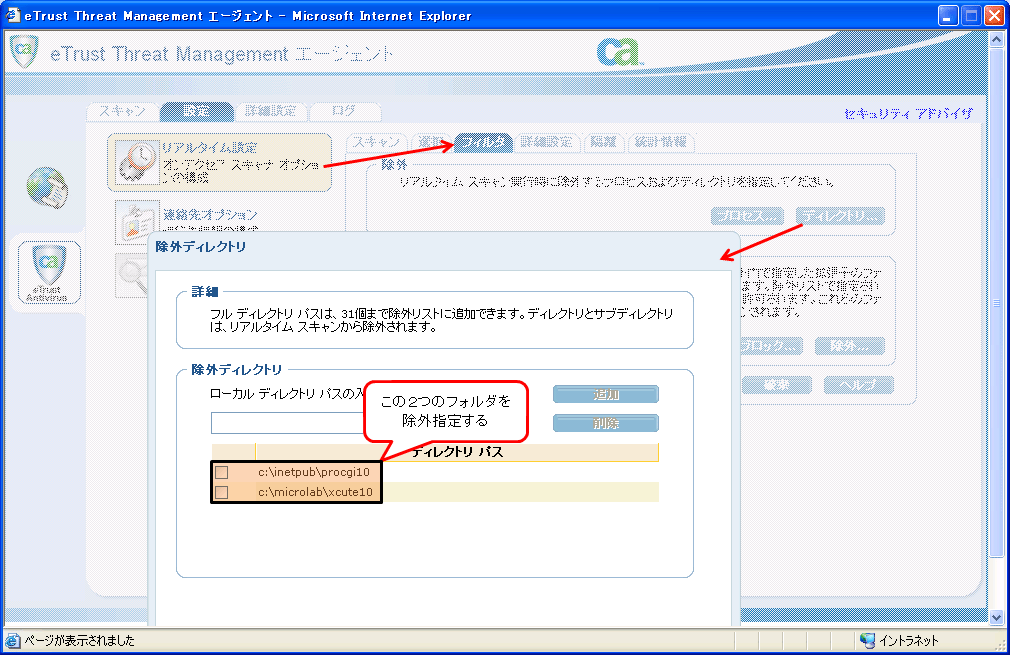Open the セキュリティ アドバイザ link
The image size is (1010, 655).
coord(908,114)
